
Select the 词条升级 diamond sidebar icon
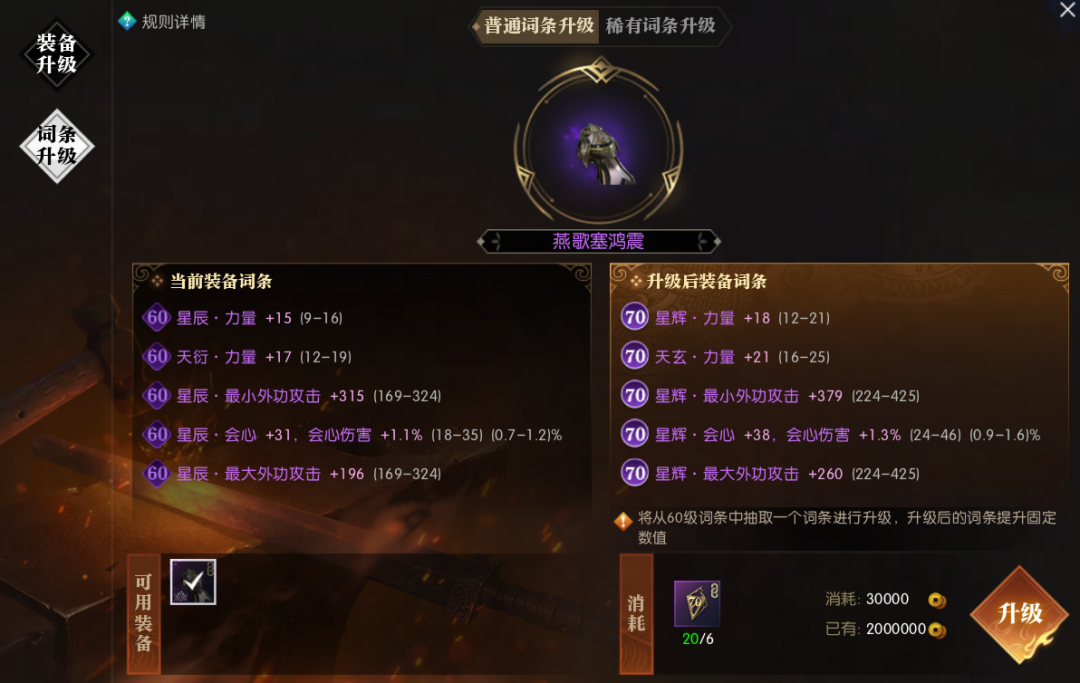tap(56, 145)
